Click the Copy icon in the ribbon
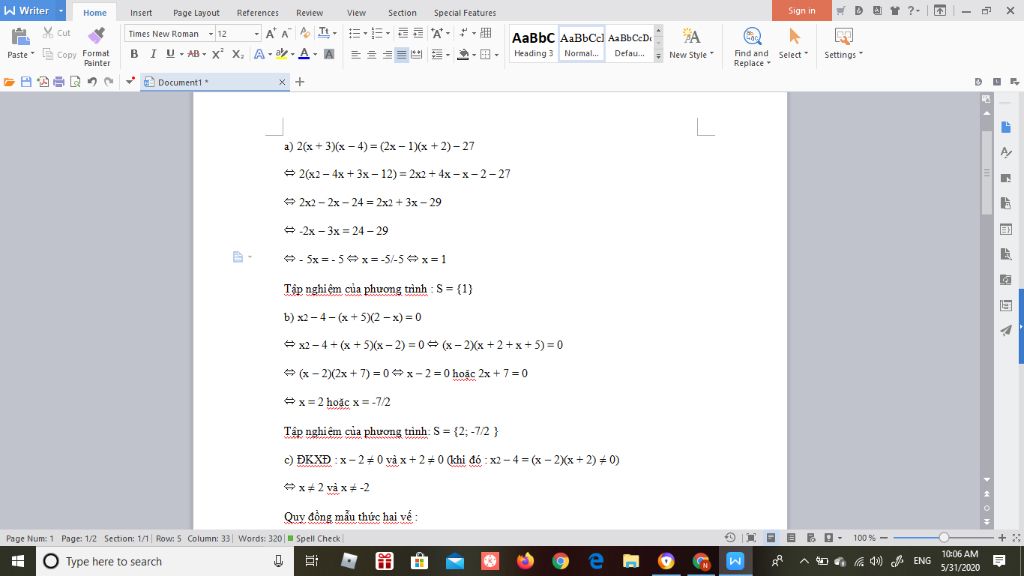The height and width of the screenshot is (576, 1024). coord(48,54)
